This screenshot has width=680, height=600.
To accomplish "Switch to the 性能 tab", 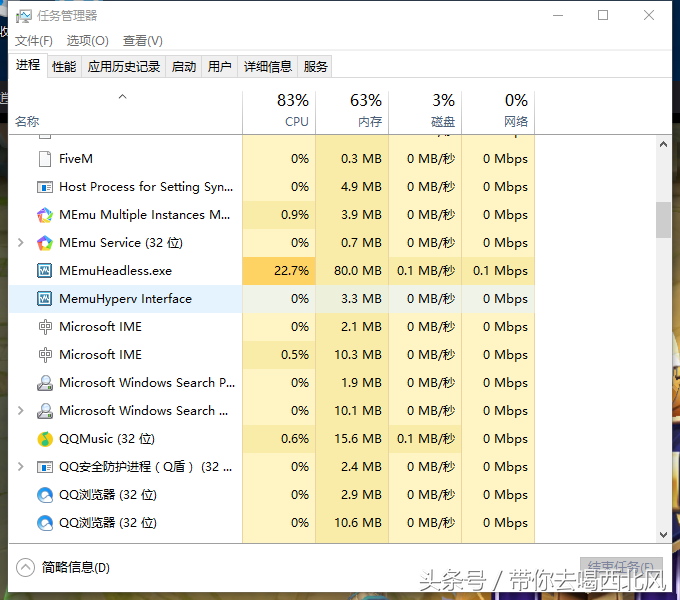I will (64, 67).
